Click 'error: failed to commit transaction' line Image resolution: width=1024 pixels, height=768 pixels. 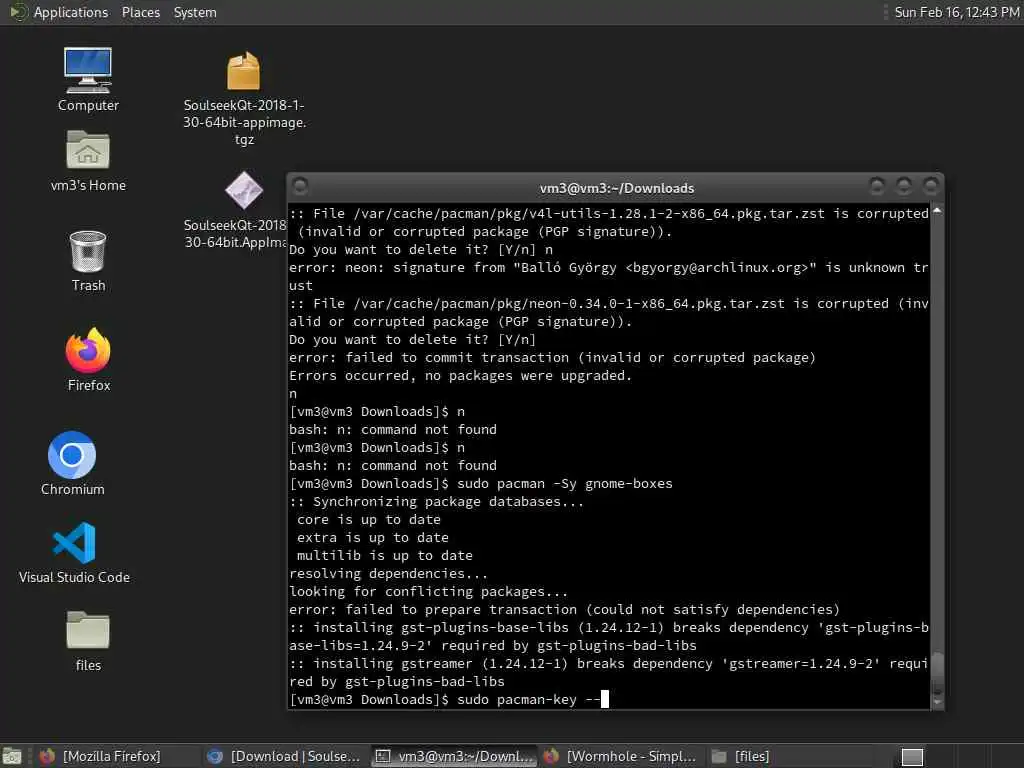[552, 357]
